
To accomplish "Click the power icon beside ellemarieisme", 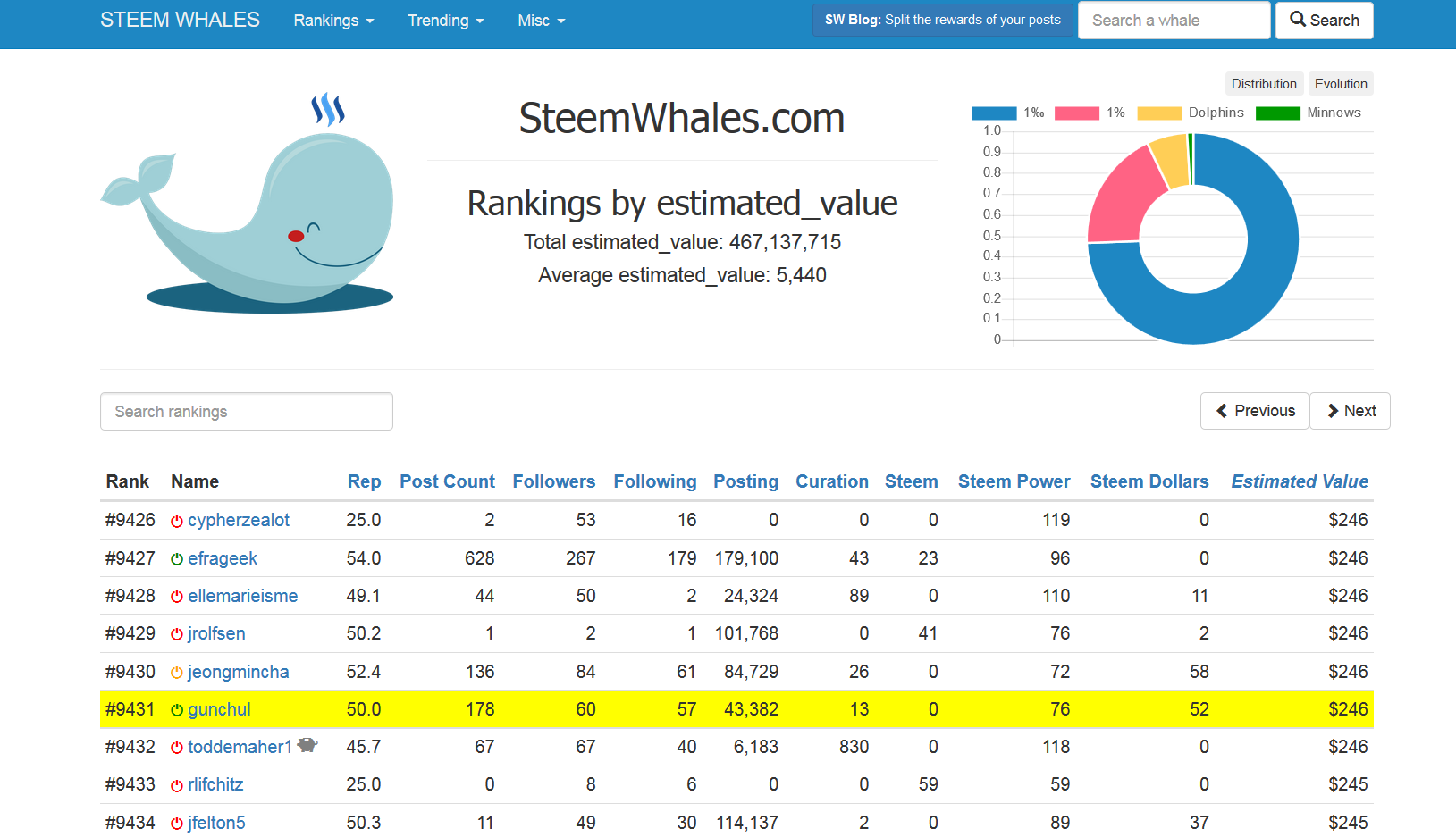I will 177,597.
